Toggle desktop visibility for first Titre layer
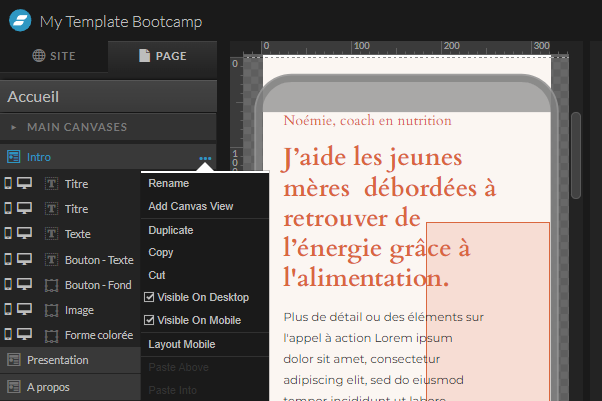The height and width of the screenshot is (401, 602). (24, 183)
